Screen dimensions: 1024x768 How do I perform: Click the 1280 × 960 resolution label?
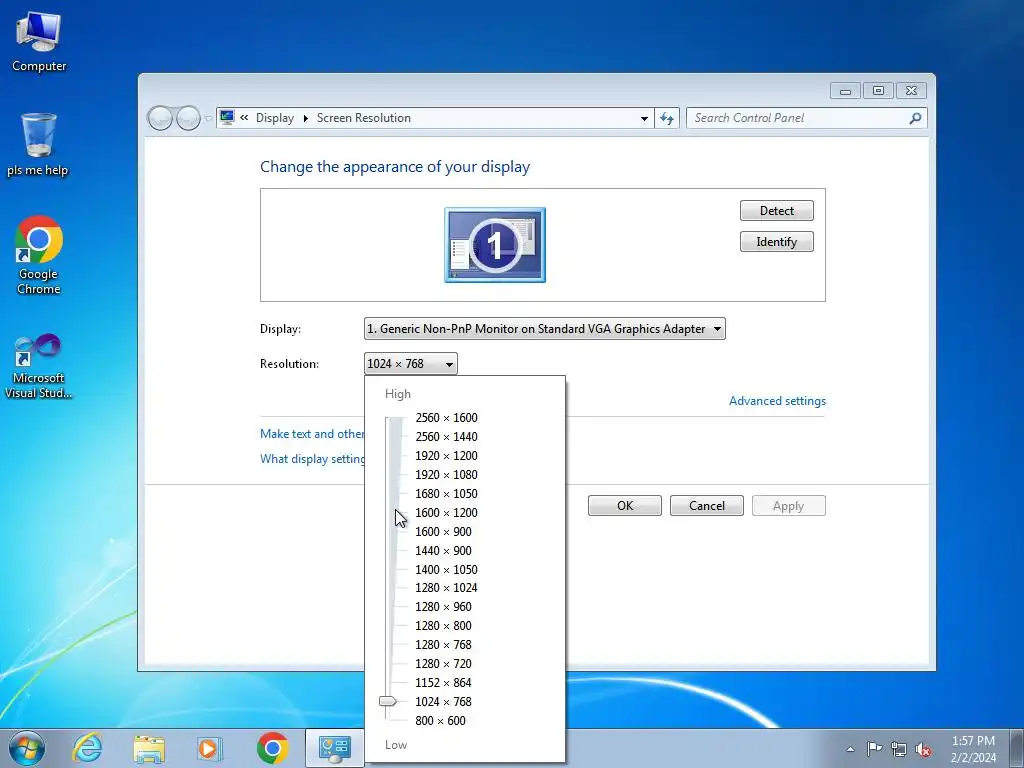point(443,606)
